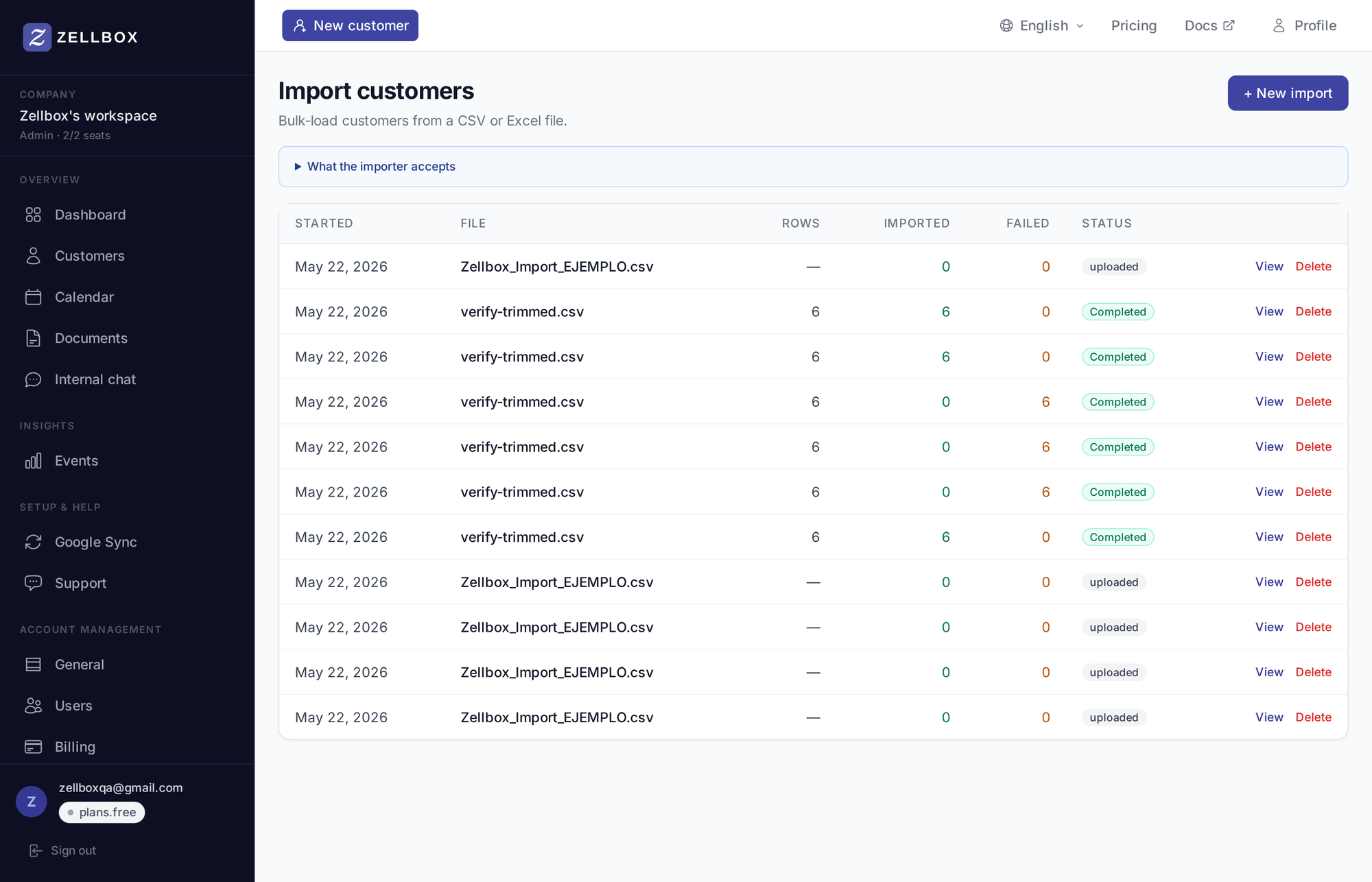Delete the last import in the table
This screenshot has height=882, width=1372.
coord(1313,717)
